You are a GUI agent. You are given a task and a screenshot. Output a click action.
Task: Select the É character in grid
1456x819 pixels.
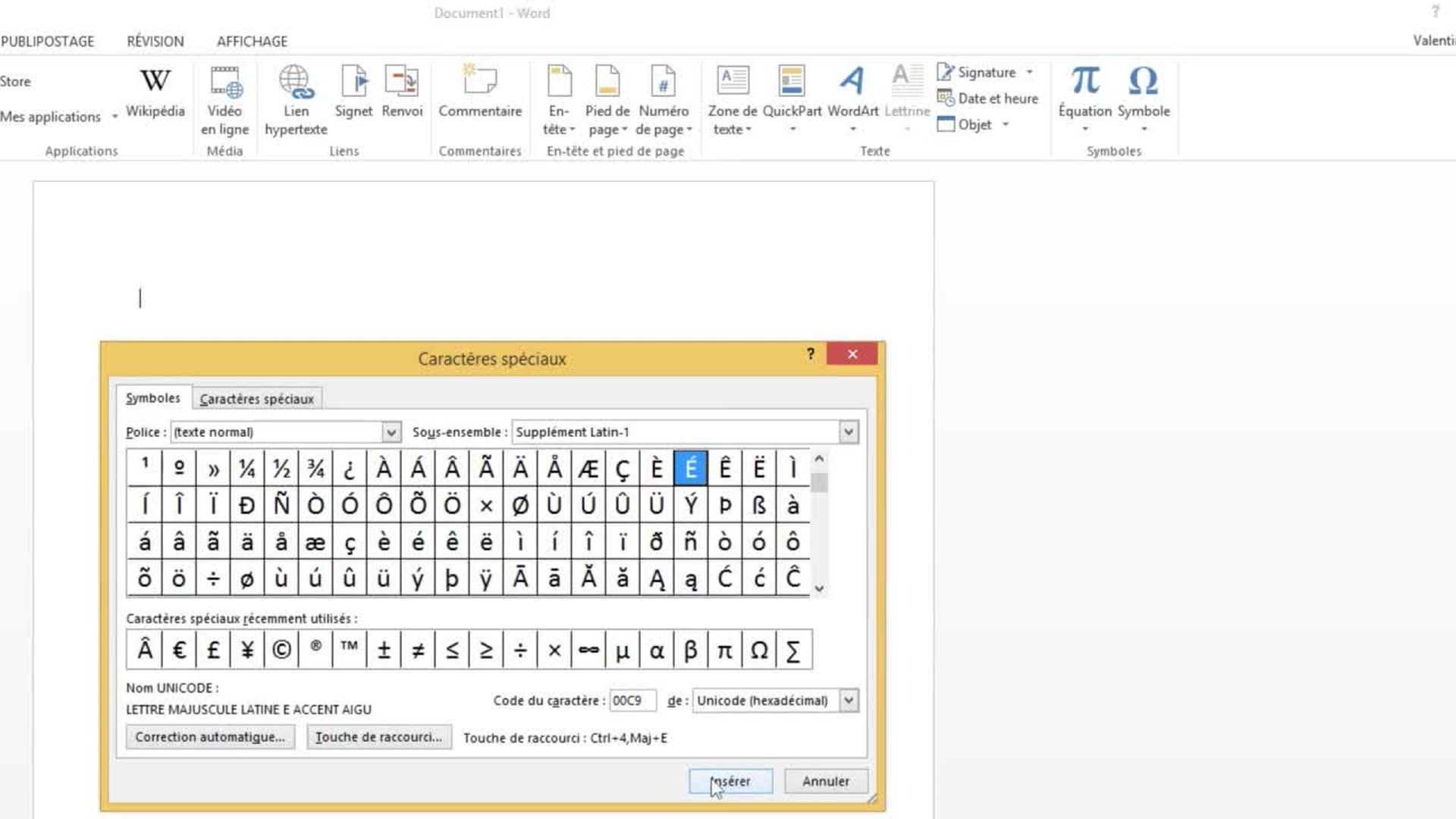coord(692,467)
